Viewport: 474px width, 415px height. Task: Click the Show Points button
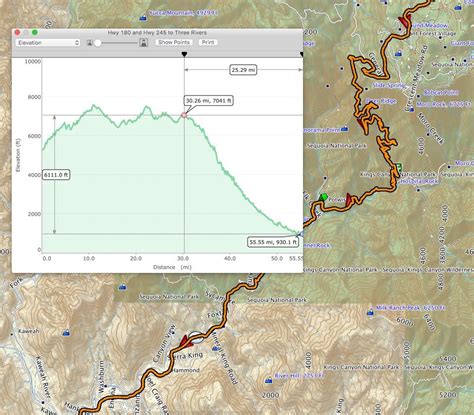(x=174, y=42)
